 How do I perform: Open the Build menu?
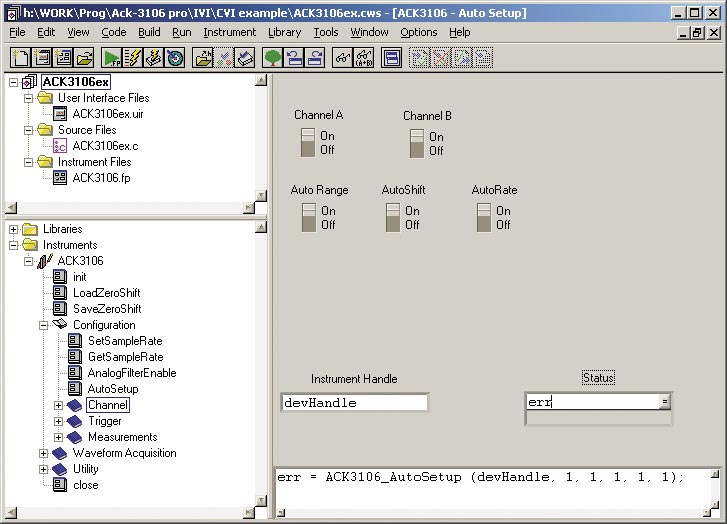(149, 32)
